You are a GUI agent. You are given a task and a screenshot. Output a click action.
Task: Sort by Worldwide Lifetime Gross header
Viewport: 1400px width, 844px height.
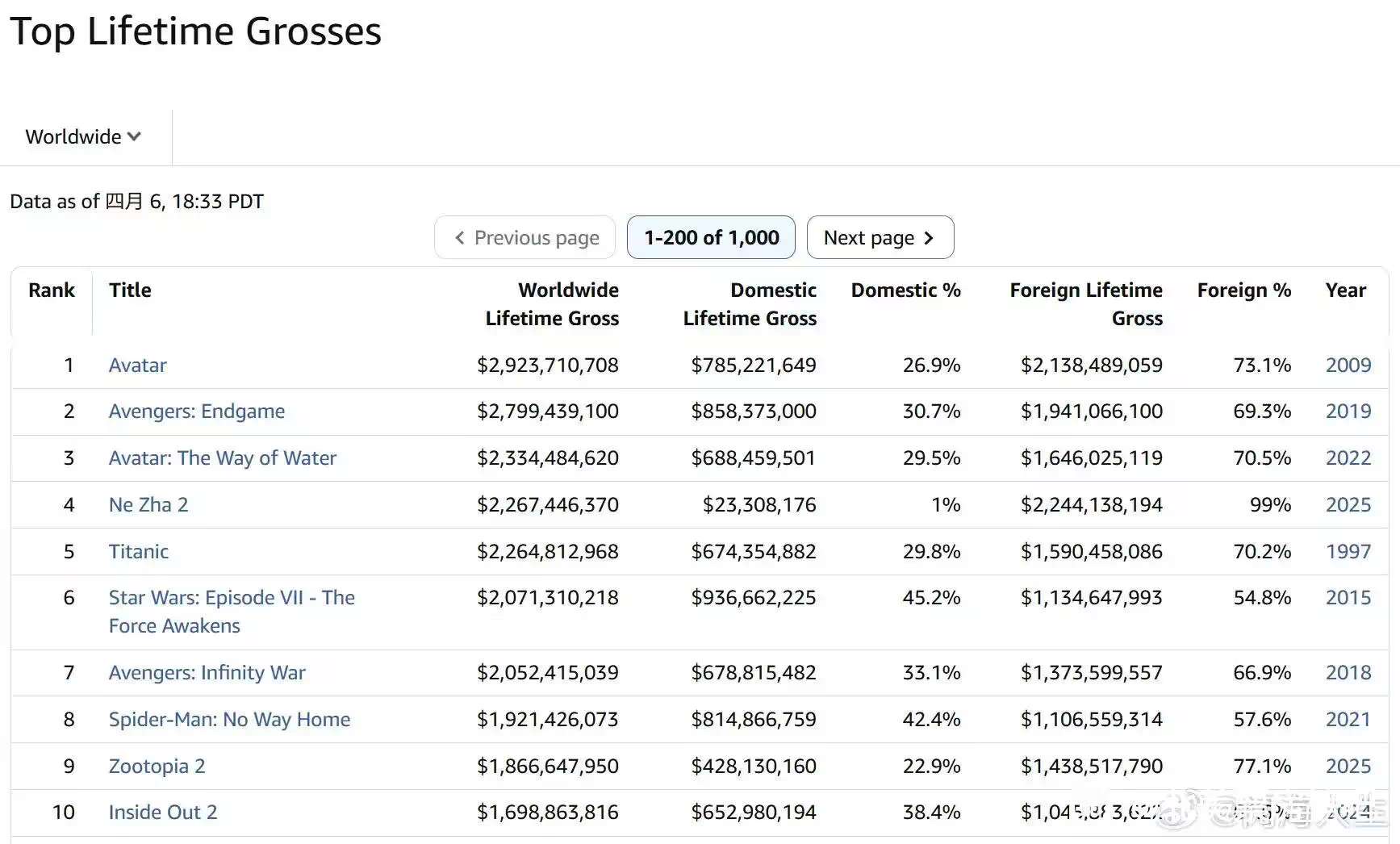click(553, 304)
